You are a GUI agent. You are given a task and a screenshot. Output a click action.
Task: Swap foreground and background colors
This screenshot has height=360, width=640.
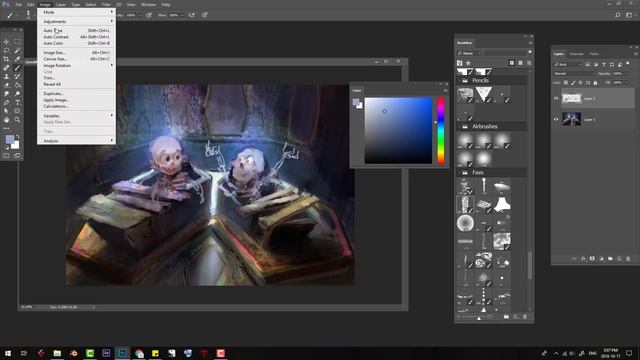pyautogui.click(x=17, y=137)
